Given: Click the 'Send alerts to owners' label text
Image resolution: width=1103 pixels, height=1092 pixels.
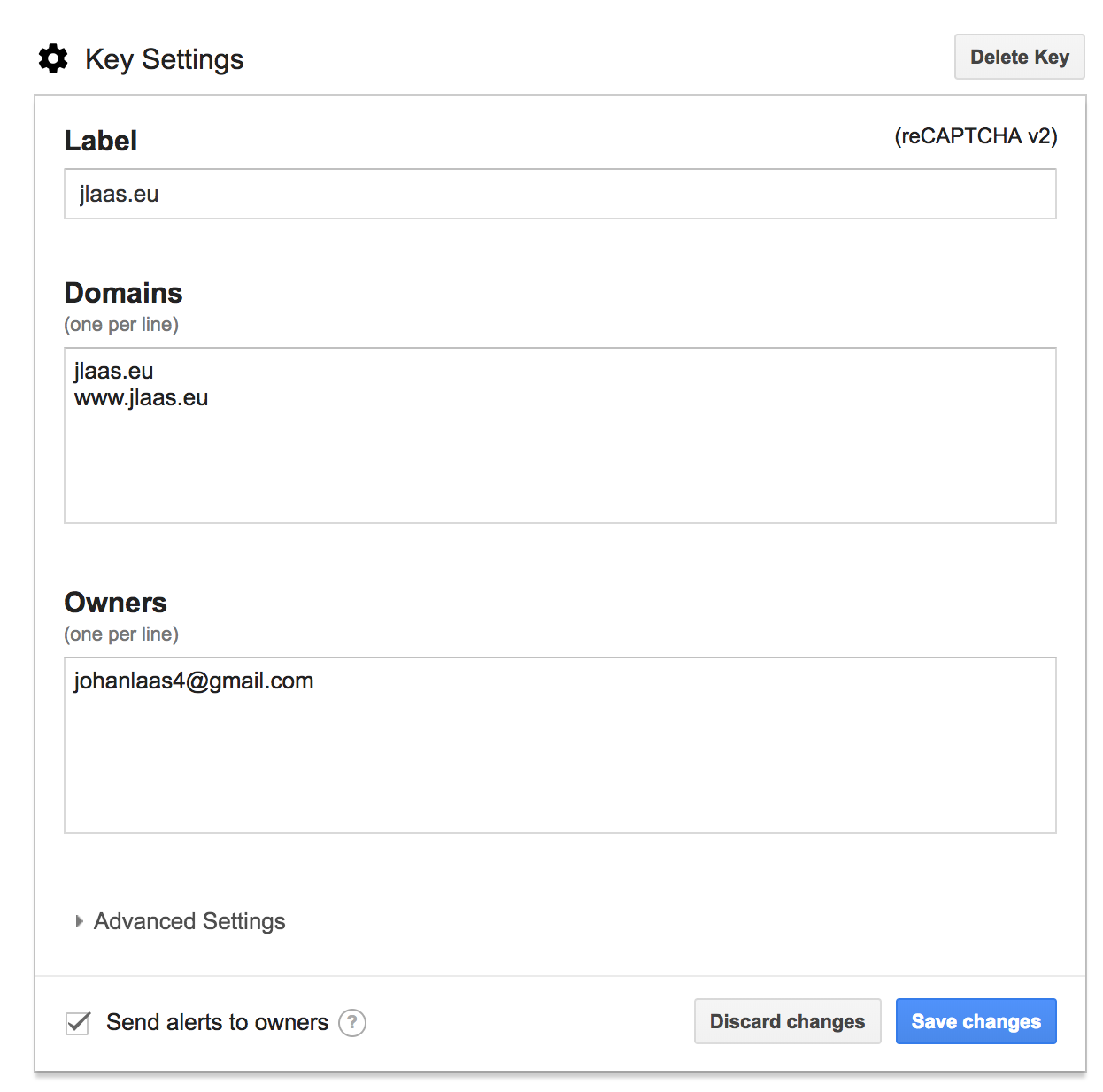Looking at the screenshot, I should tap(217, 1022).
